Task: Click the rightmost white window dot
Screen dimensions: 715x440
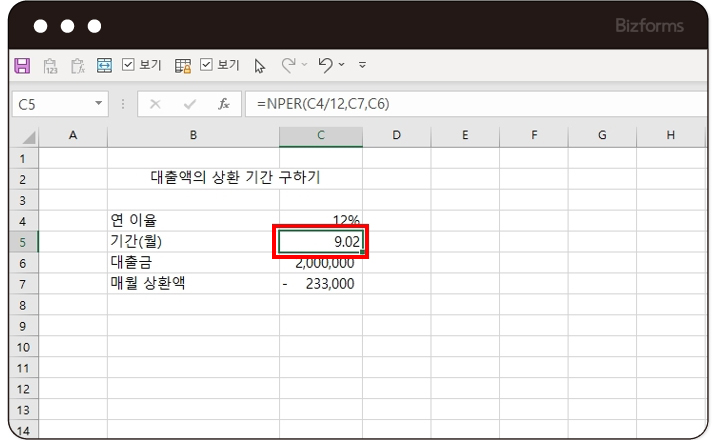Action: tap(94, 26)
